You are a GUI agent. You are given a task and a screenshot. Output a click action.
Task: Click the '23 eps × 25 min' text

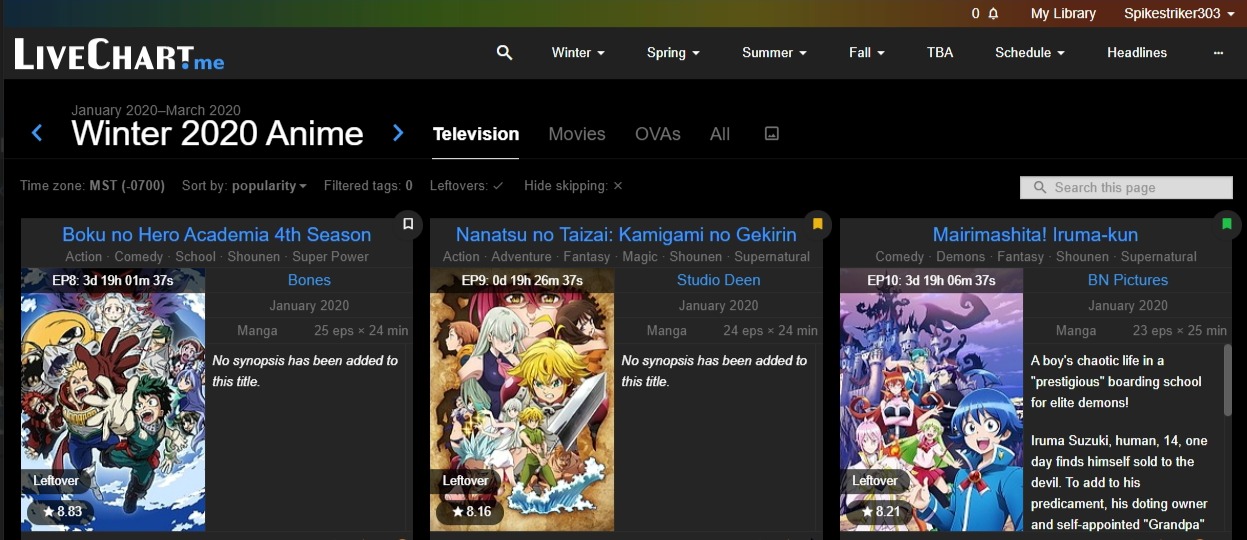tap(1180, 330)
